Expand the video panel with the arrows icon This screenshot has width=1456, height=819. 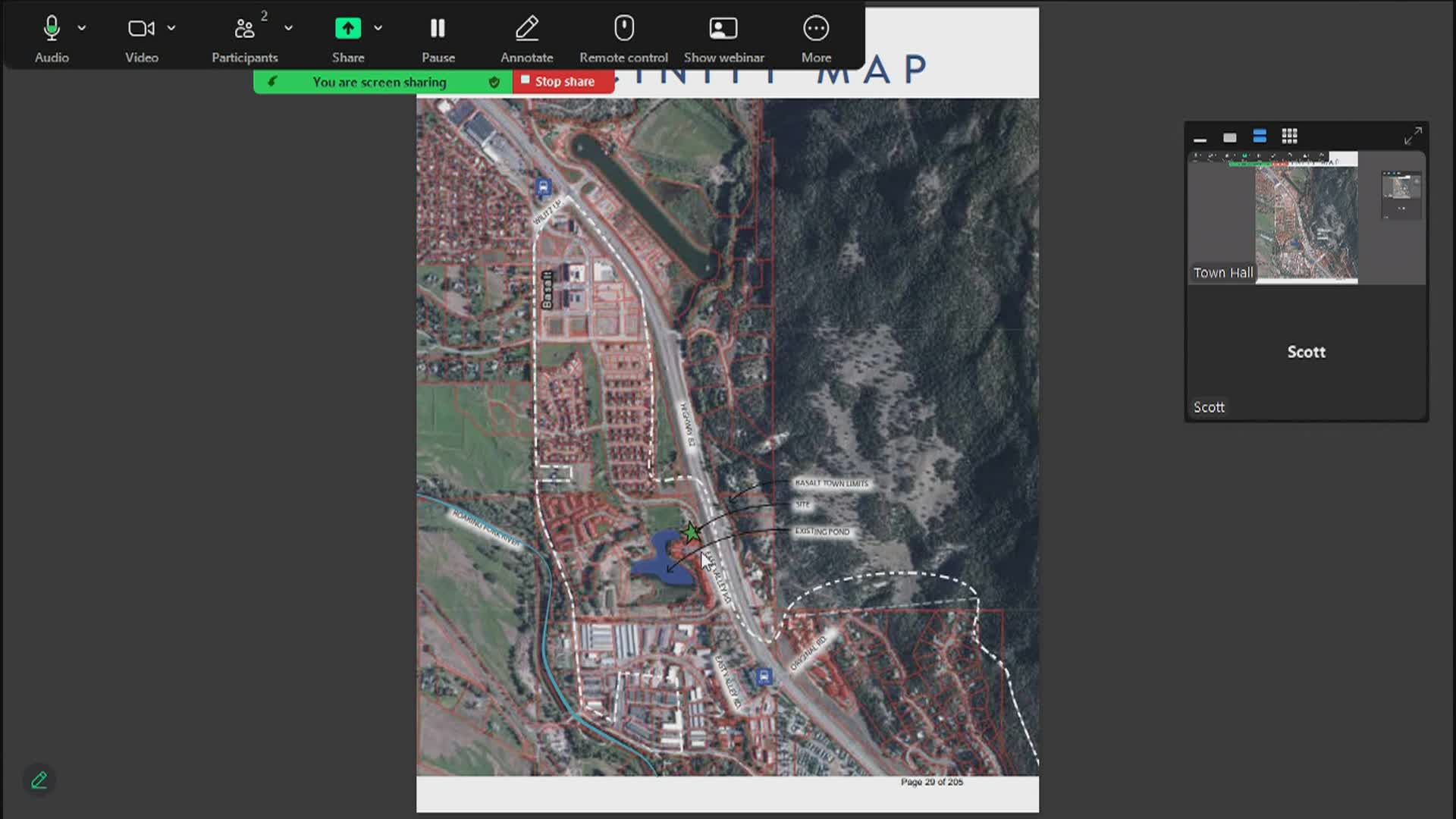tap(1413, 136)
